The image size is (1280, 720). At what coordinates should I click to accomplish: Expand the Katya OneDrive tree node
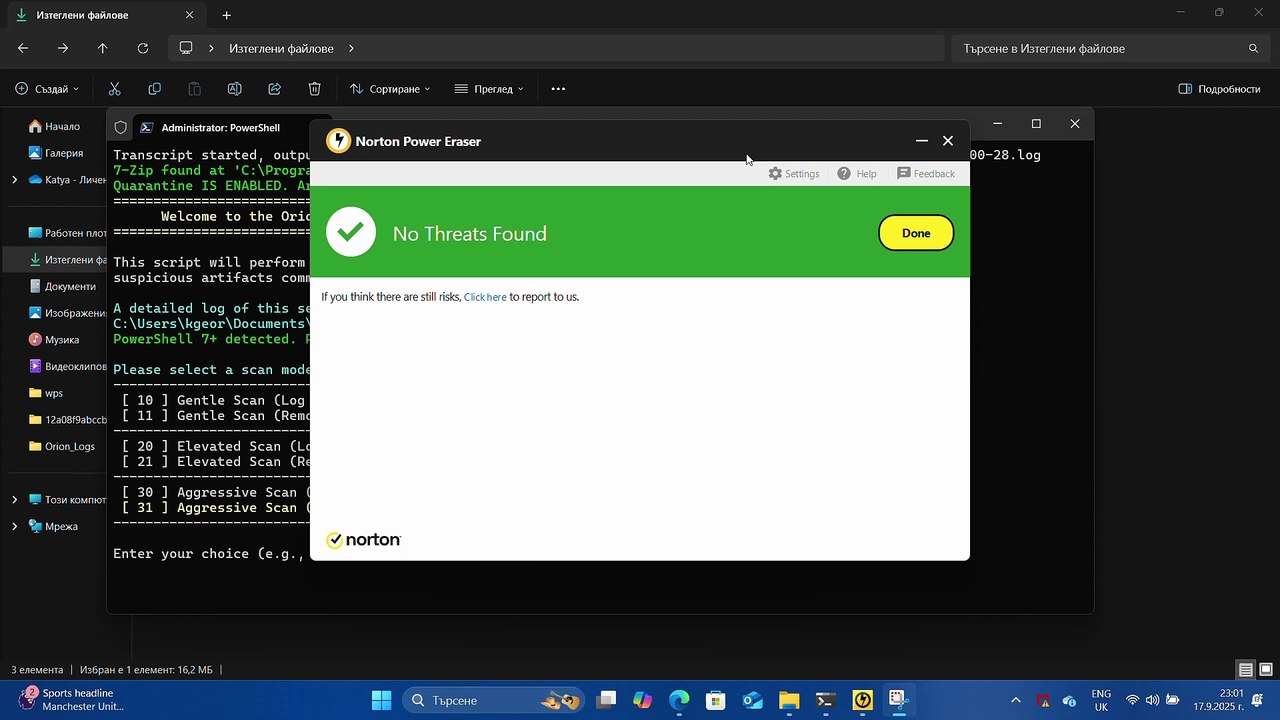14,180
